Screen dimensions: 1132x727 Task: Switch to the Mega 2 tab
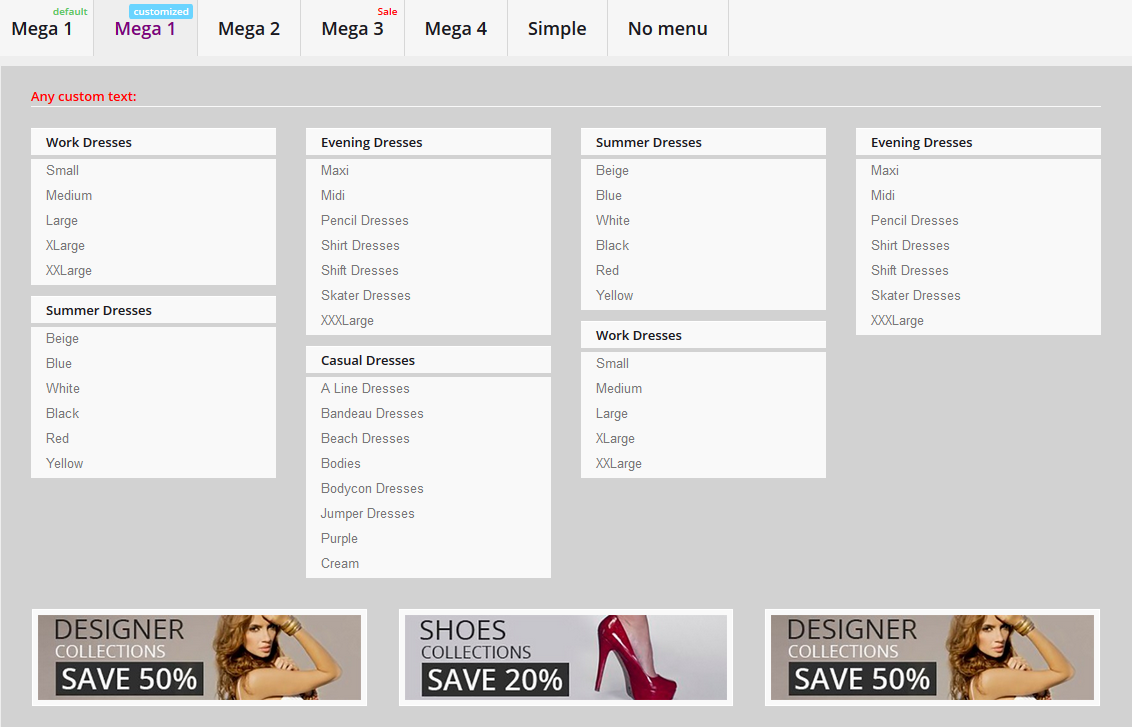(249, 28)
